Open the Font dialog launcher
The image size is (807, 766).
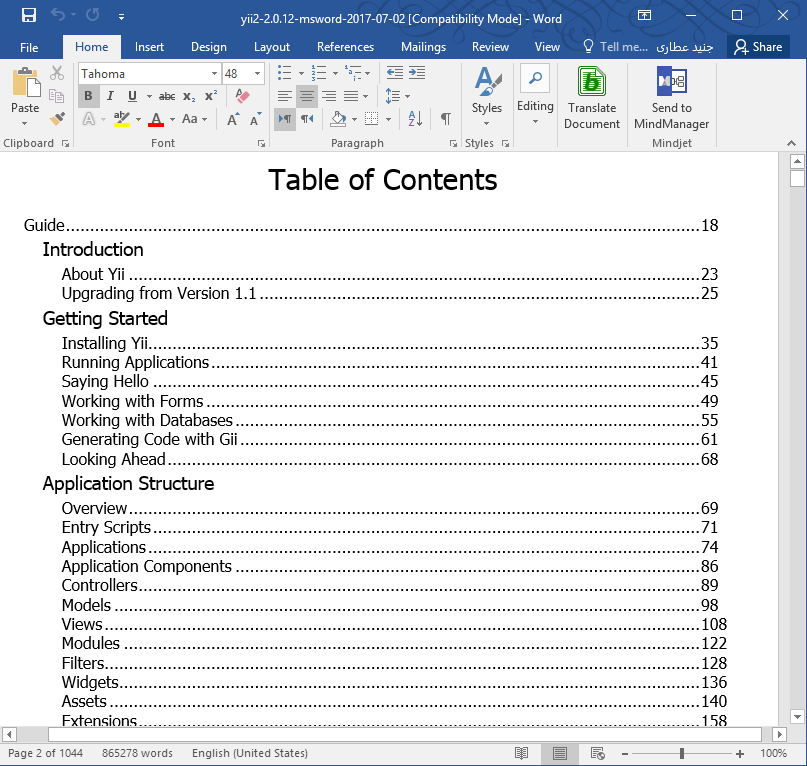click(261, 144)
